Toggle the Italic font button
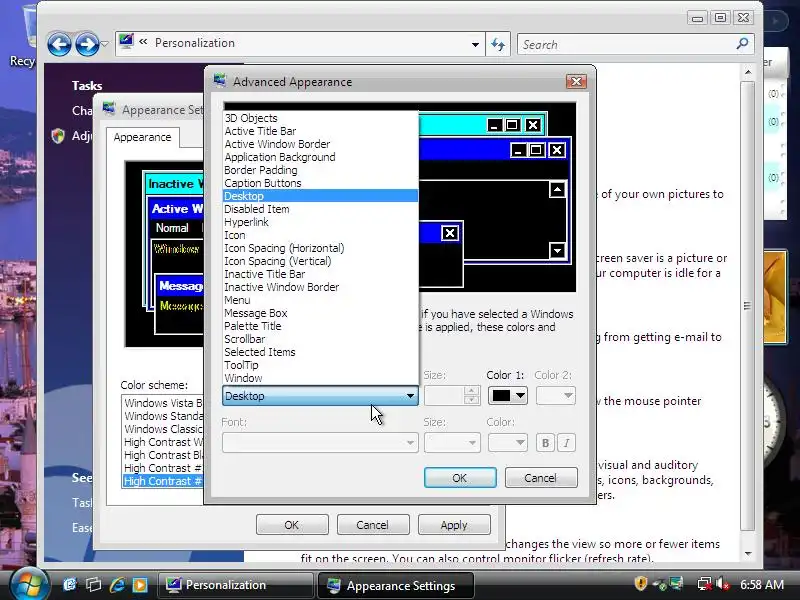 tap(566, 442)
